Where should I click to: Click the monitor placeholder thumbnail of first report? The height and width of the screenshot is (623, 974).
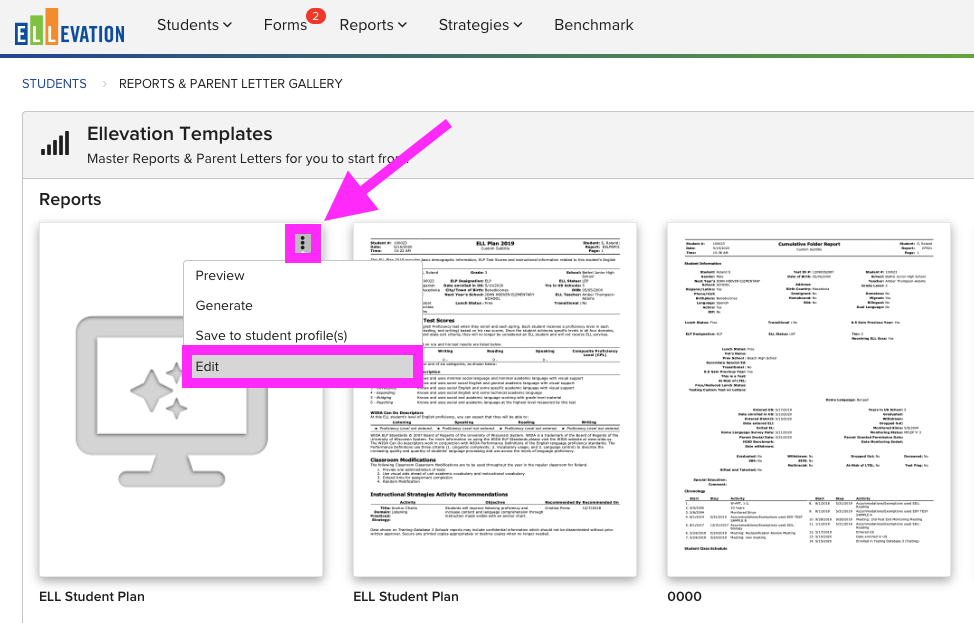coord(172,401)
